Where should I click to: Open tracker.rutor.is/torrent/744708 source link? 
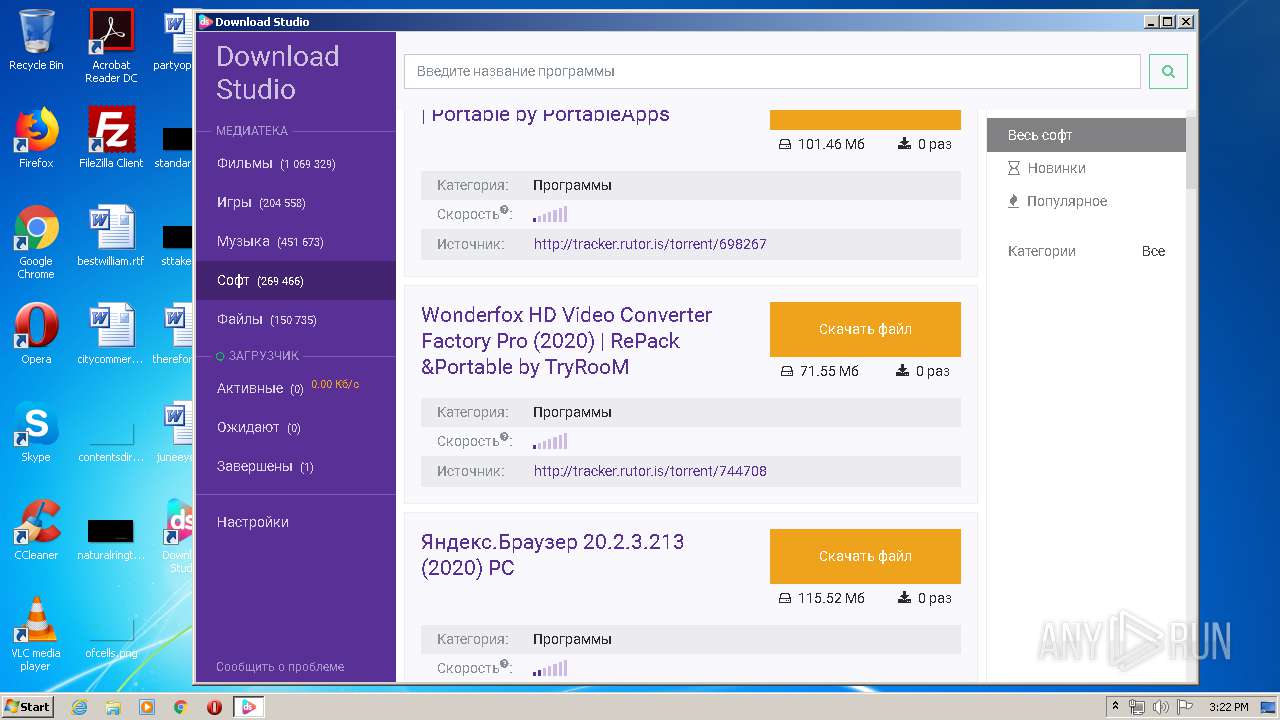coord(650,471)
